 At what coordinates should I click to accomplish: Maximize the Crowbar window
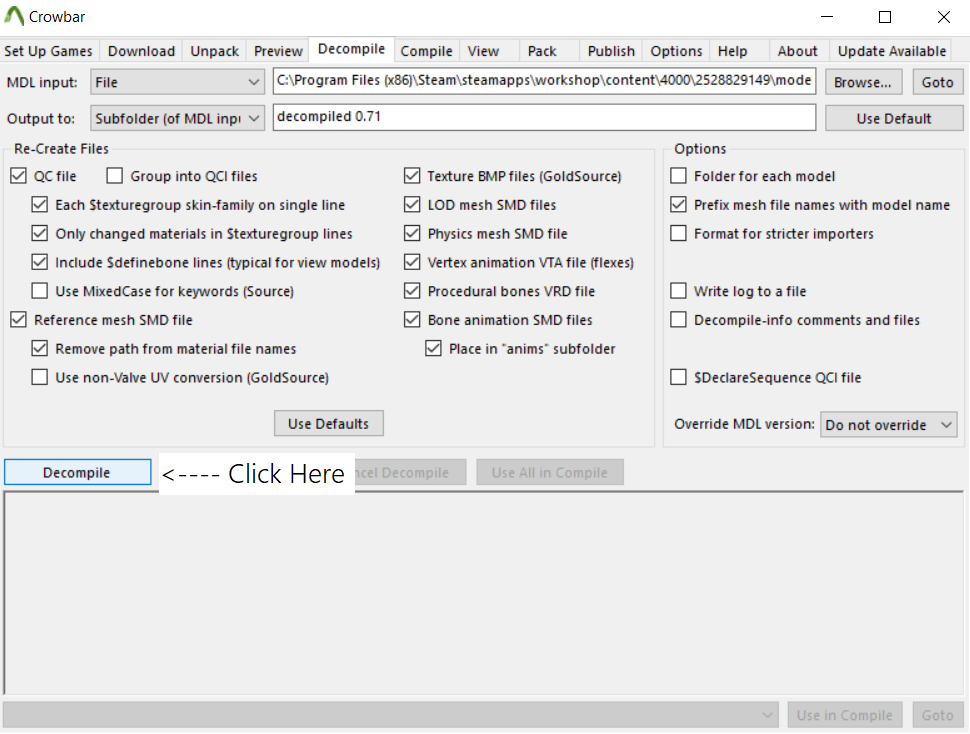click(885, 17)
